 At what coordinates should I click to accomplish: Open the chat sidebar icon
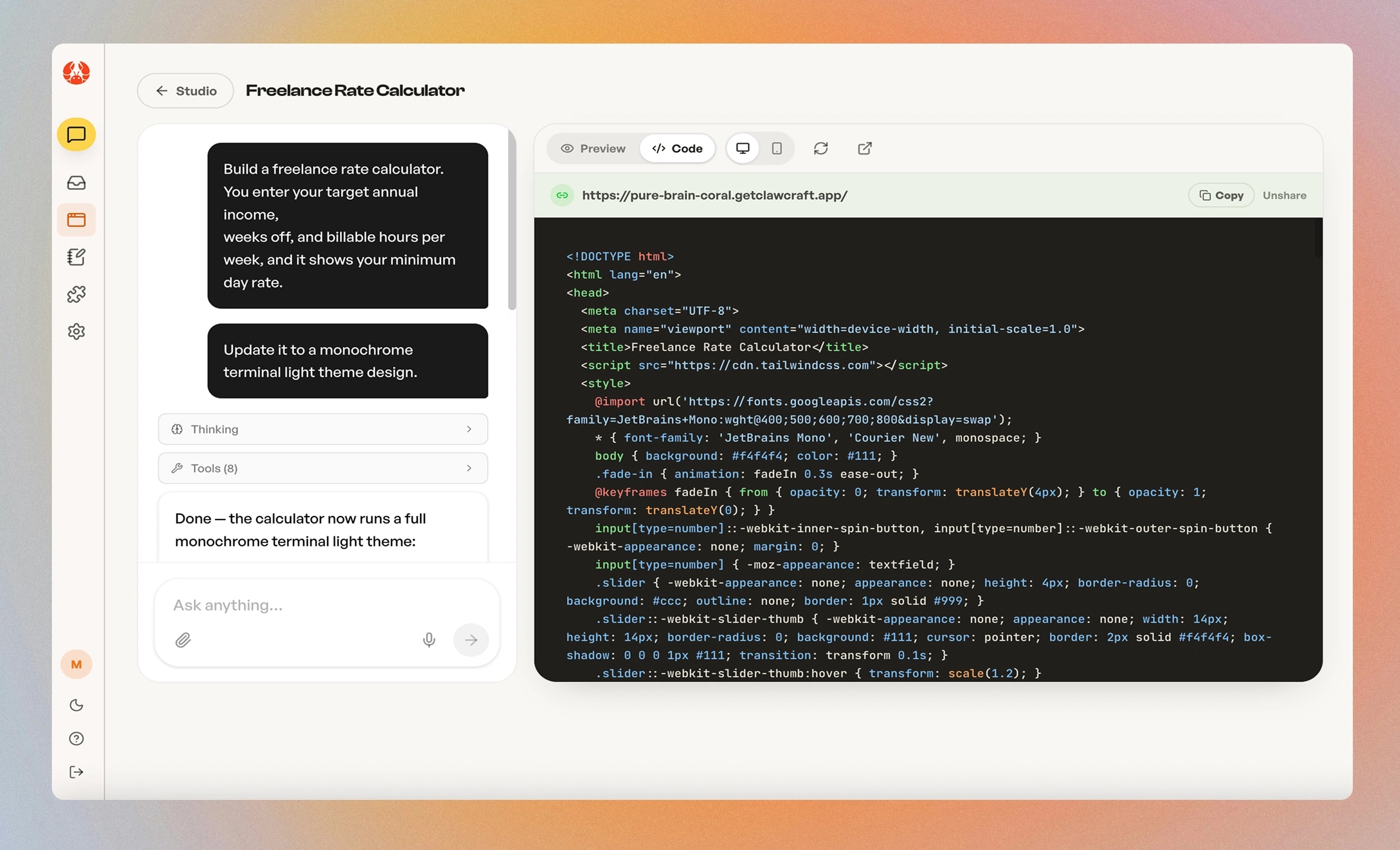[x=76, y=134]
